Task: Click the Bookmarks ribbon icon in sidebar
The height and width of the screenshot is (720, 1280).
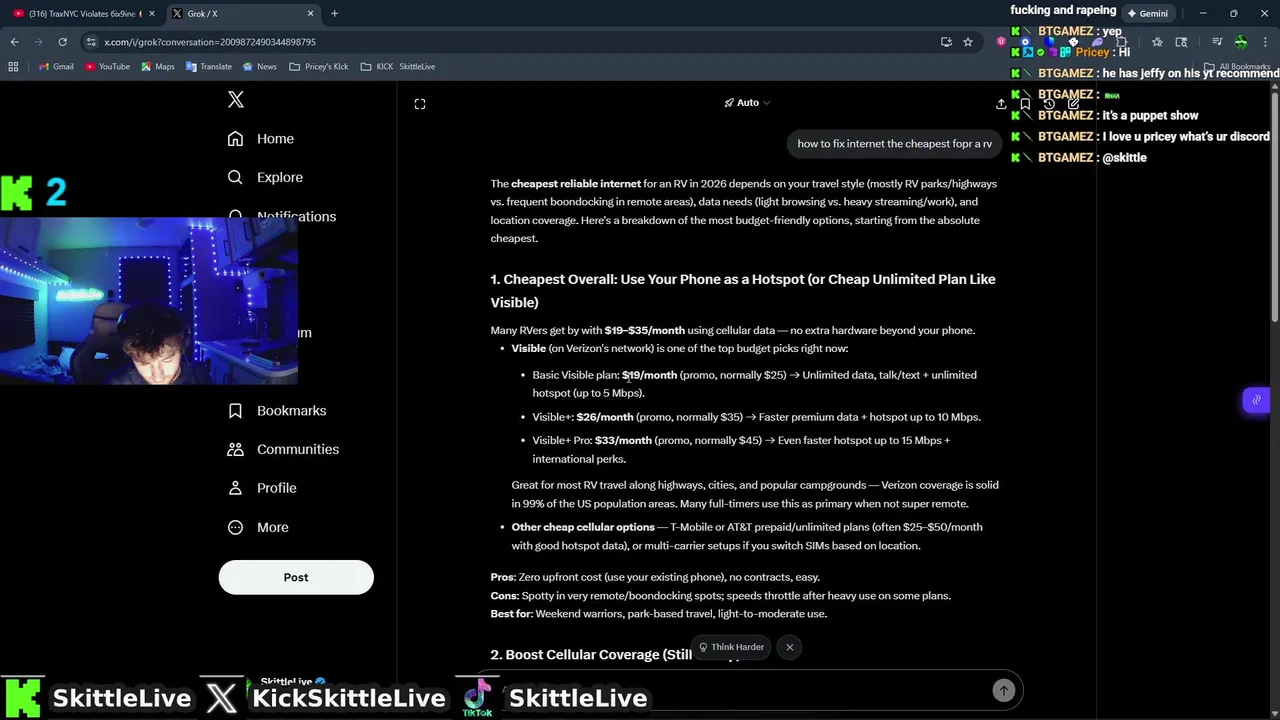Action: coord(235,410)
